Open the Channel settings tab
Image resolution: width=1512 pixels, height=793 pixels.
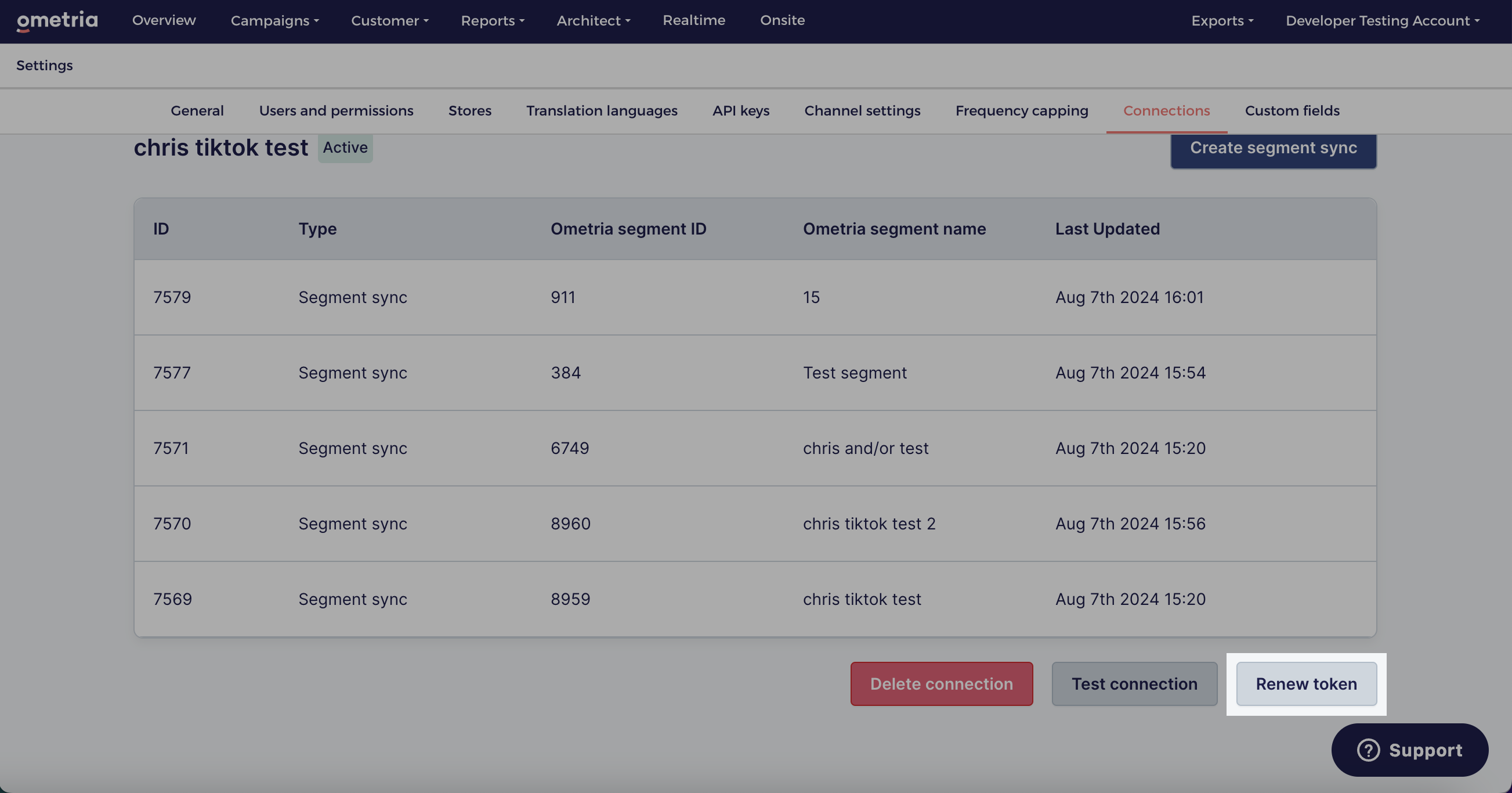(x=862, y=110)
